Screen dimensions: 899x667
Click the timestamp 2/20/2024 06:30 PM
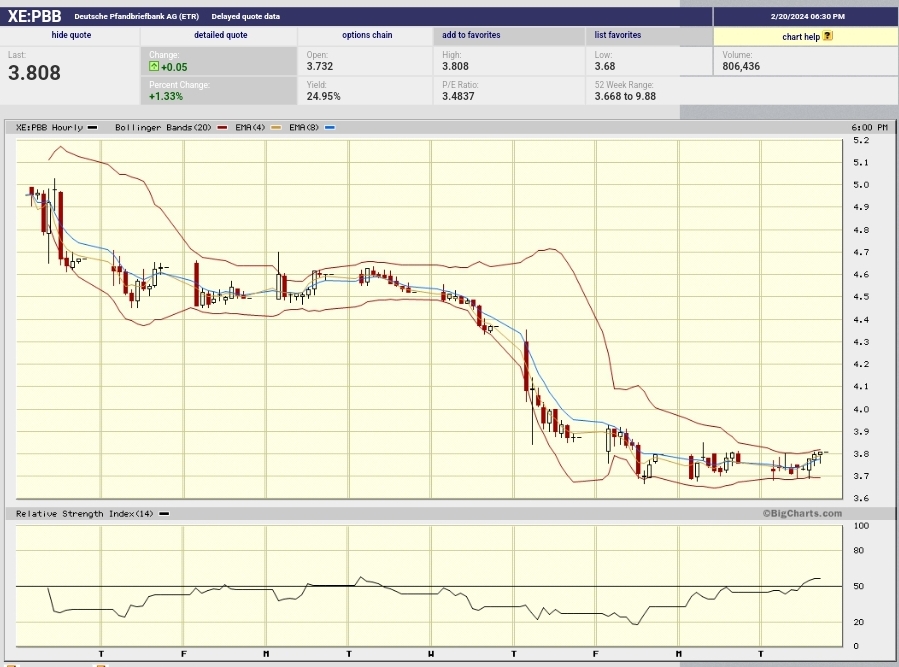pyautogui.click(x=807, y=17)
